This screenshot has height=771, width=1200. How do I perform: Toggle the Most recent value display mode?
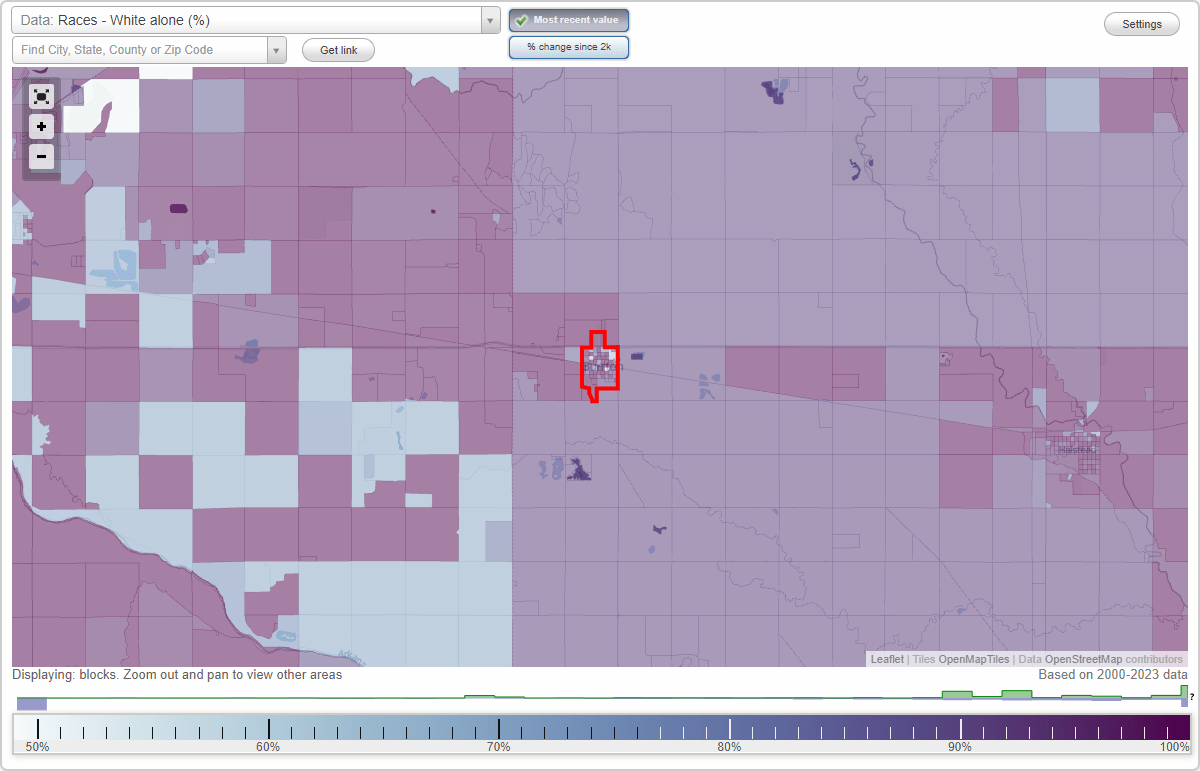coord(568,19)
